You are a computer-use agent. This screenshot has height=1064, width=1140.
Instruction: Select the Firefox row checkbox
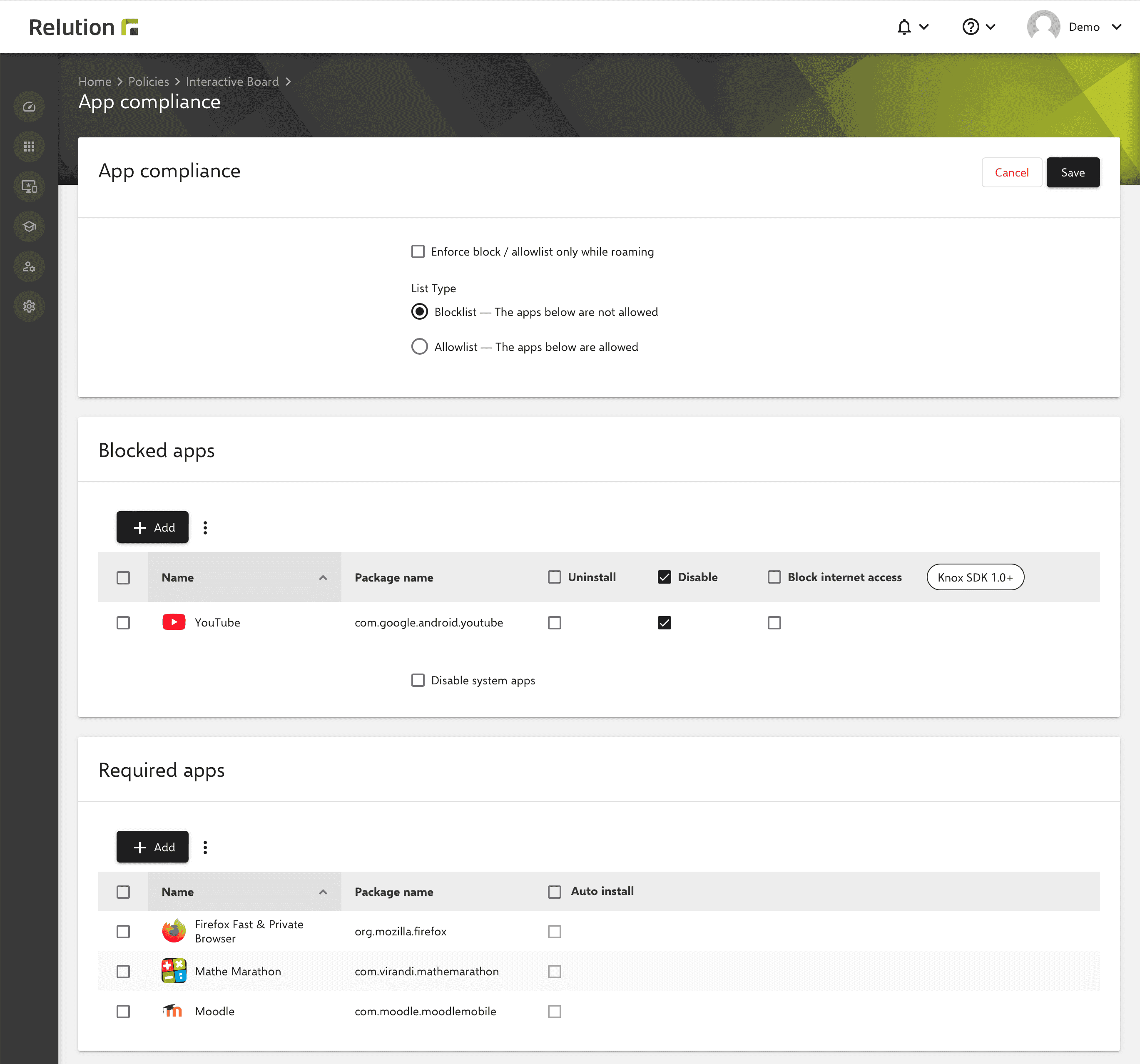tap(123, 932)
